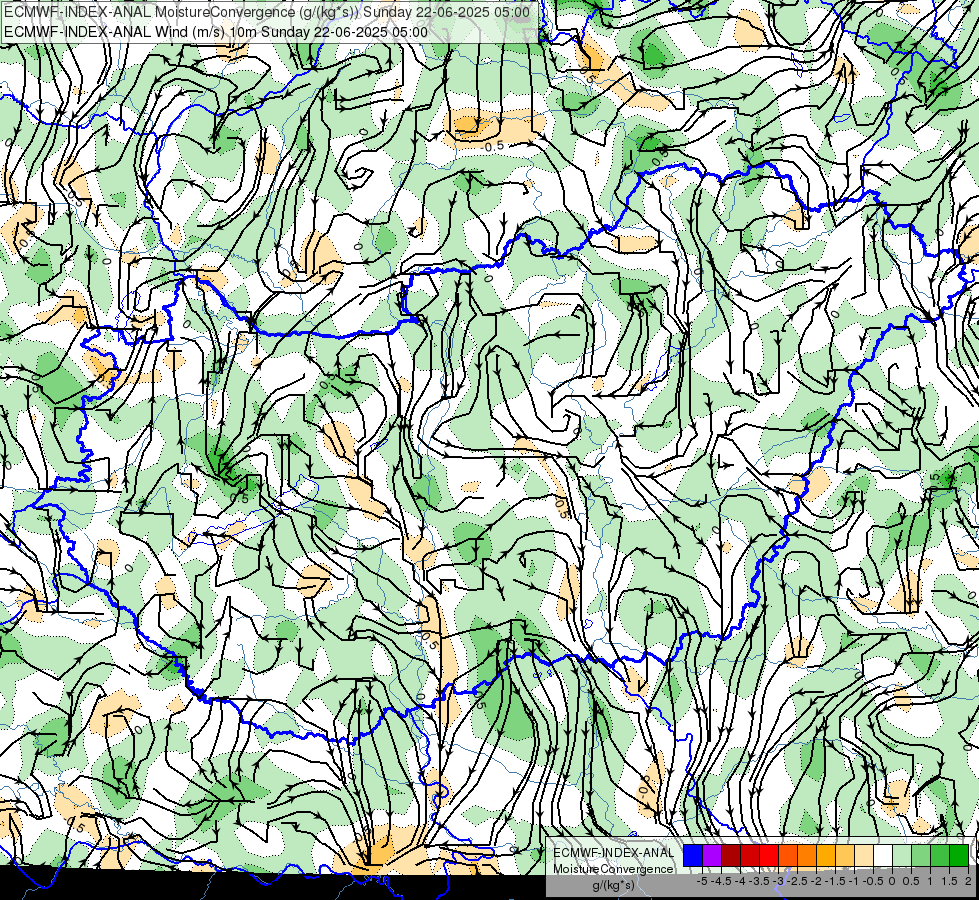979x900 pixels.
Task: Click the legend tick label -5
Action: (702, 881)
